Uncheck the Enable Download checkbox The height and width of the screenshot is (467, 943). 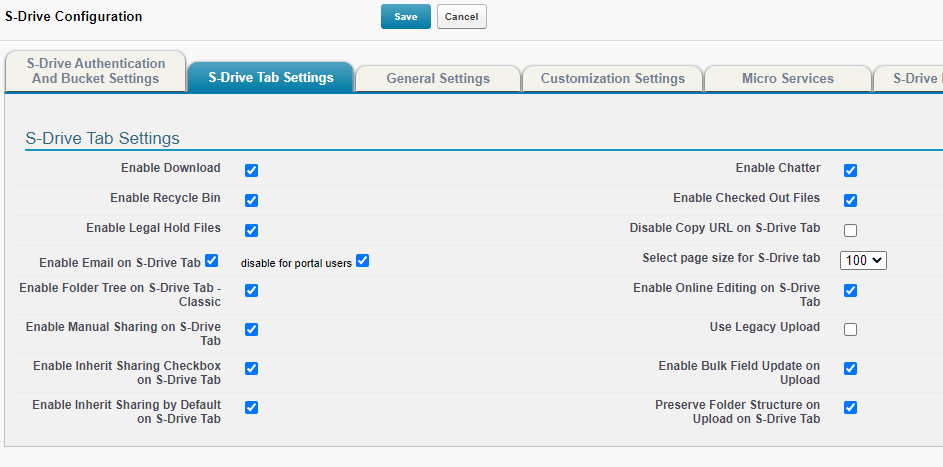252,171
